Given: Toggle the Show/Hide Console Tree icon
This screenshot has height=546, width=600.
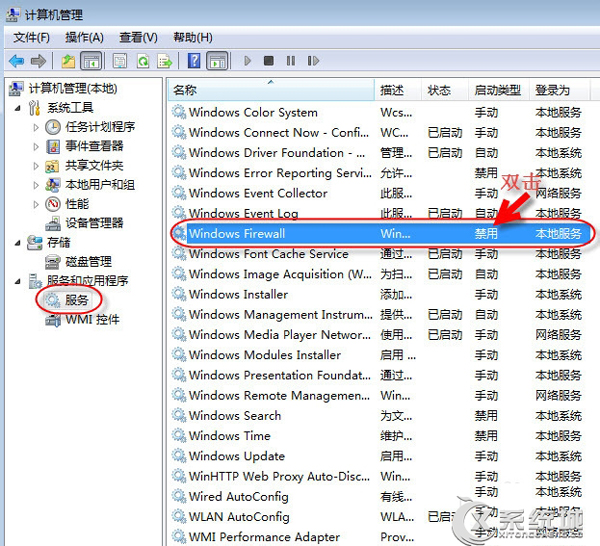Looking at the screenshot, I should tap(91, 61).
